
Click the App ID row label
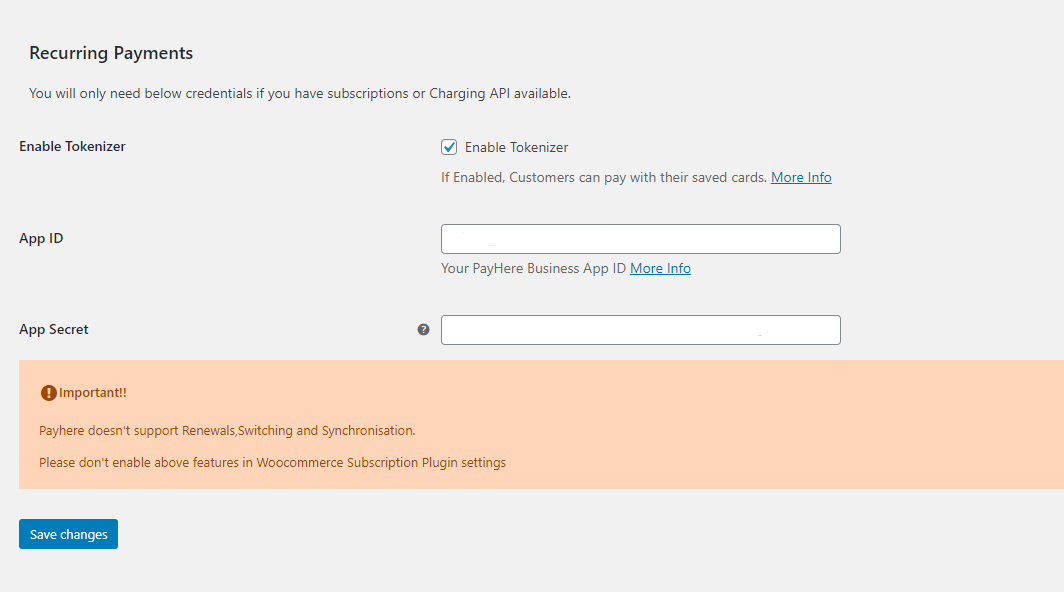pos(41,238)
